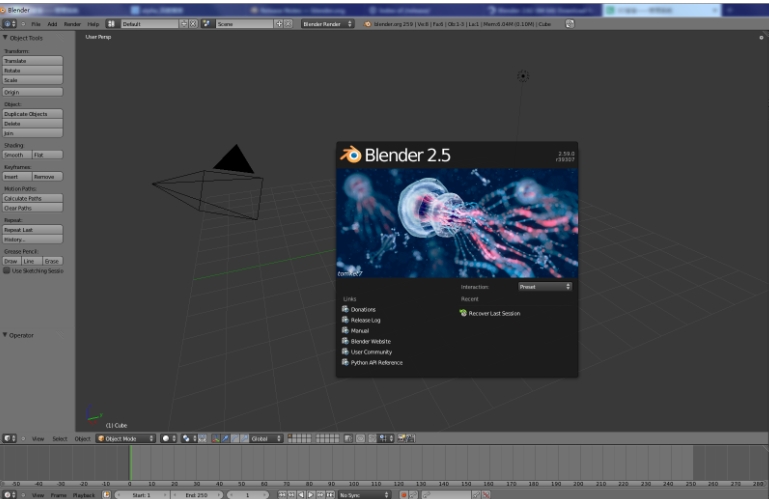Open the Object Mode dropdown
The height and width of the screenshot is (499, 769).
[x=126, y=438]
